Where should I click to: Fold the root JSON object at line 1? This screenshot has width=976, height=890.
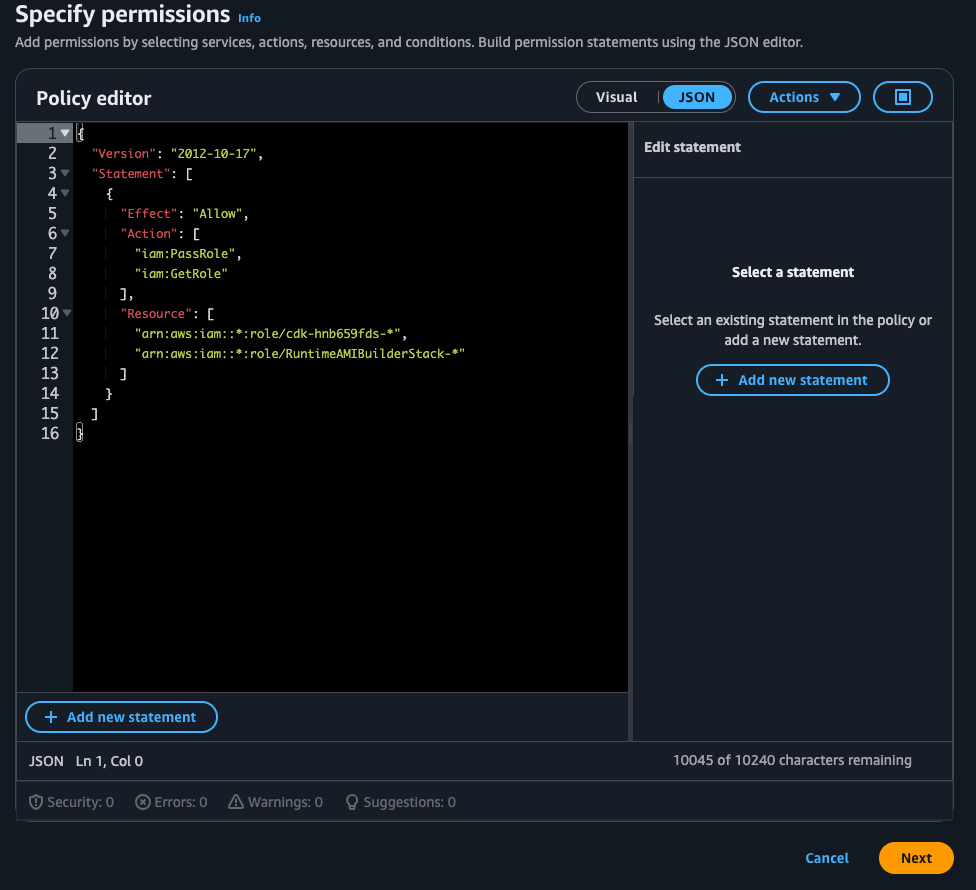[66, 133]
